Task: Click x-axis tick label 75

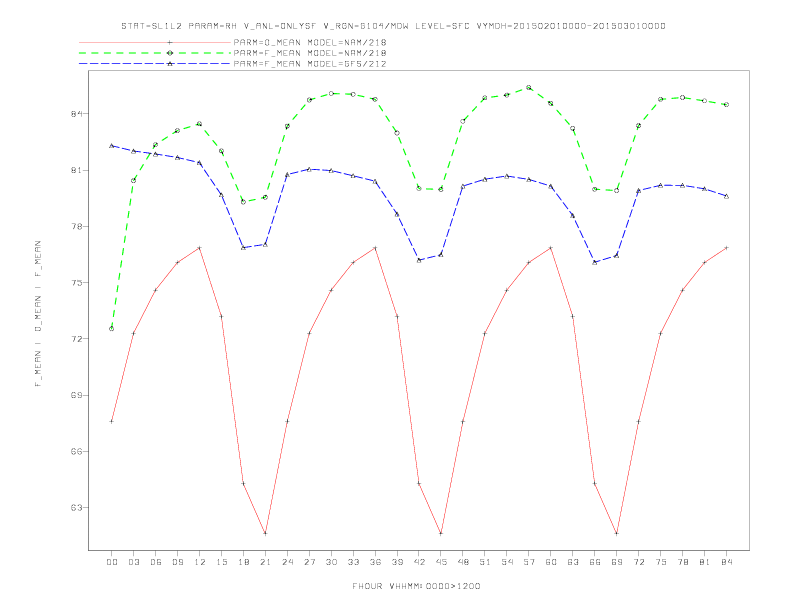Action: pyautogui.click(x=661, y=562)
